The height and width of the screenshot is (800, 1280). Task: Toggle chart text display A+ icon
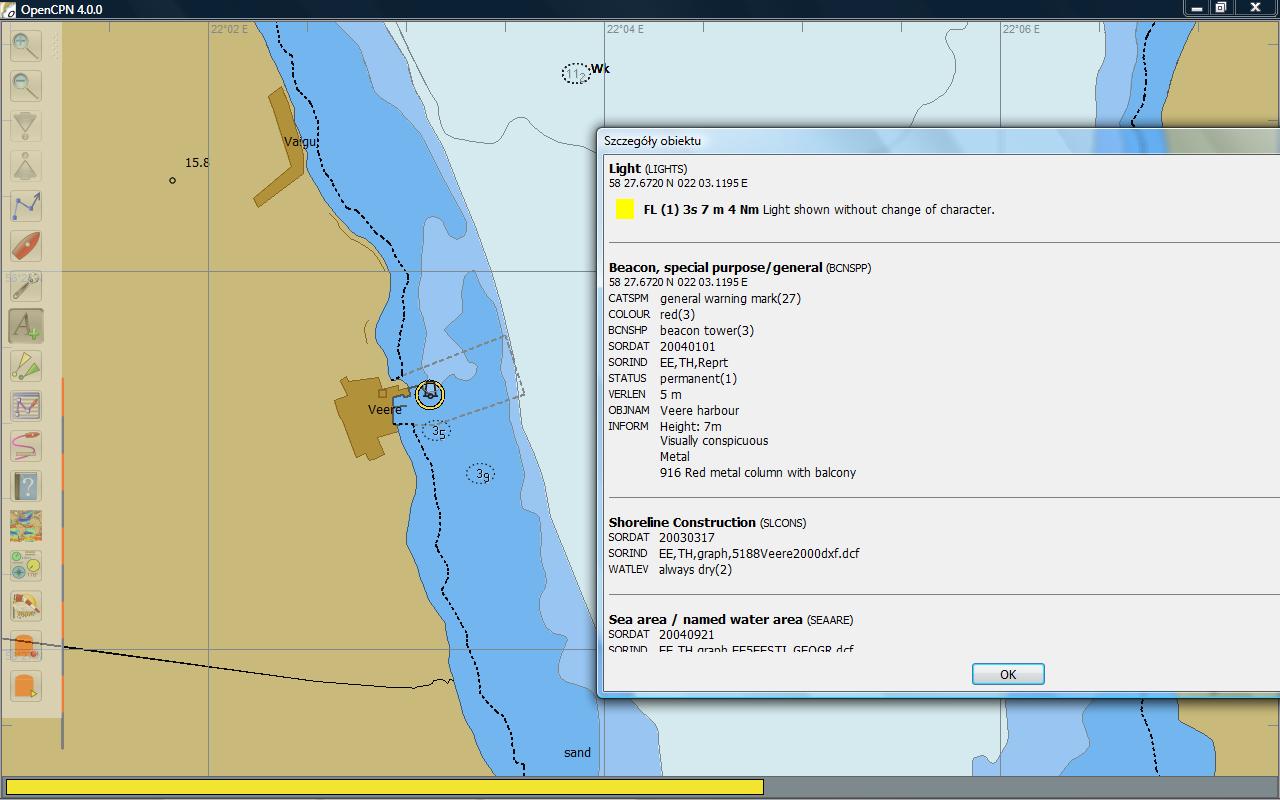[x=26, y=326]
